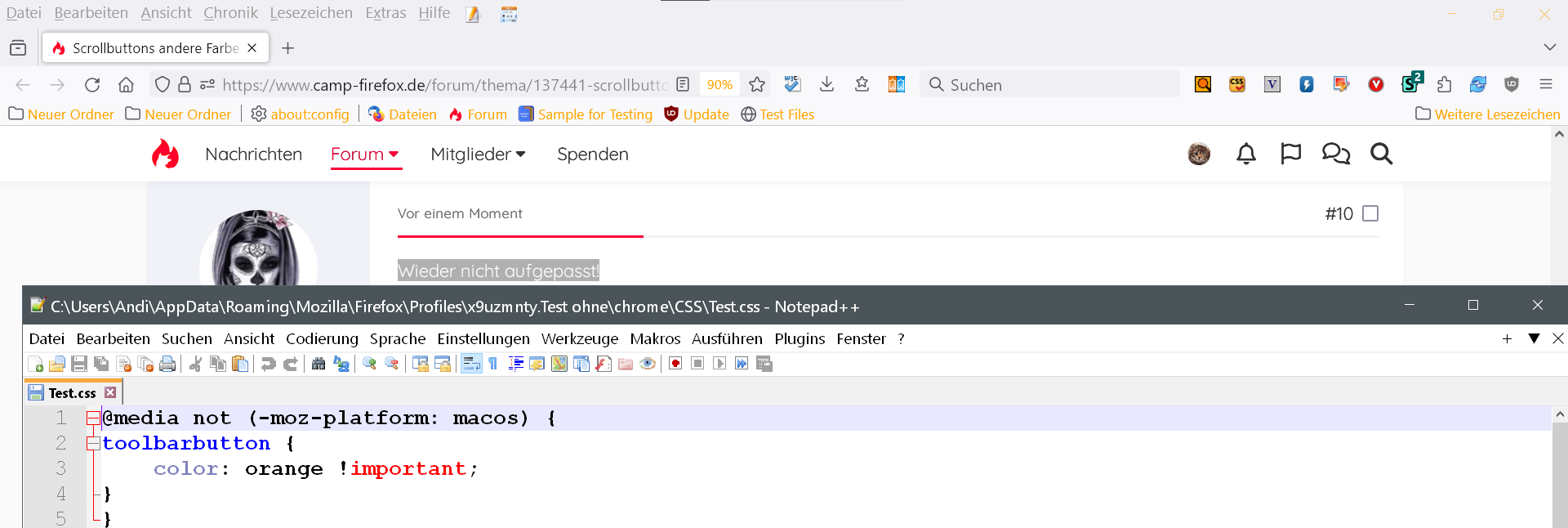Click the Firefox home button
The width and height of the screenshot is (1568, 528).
(x=126, y=84)
